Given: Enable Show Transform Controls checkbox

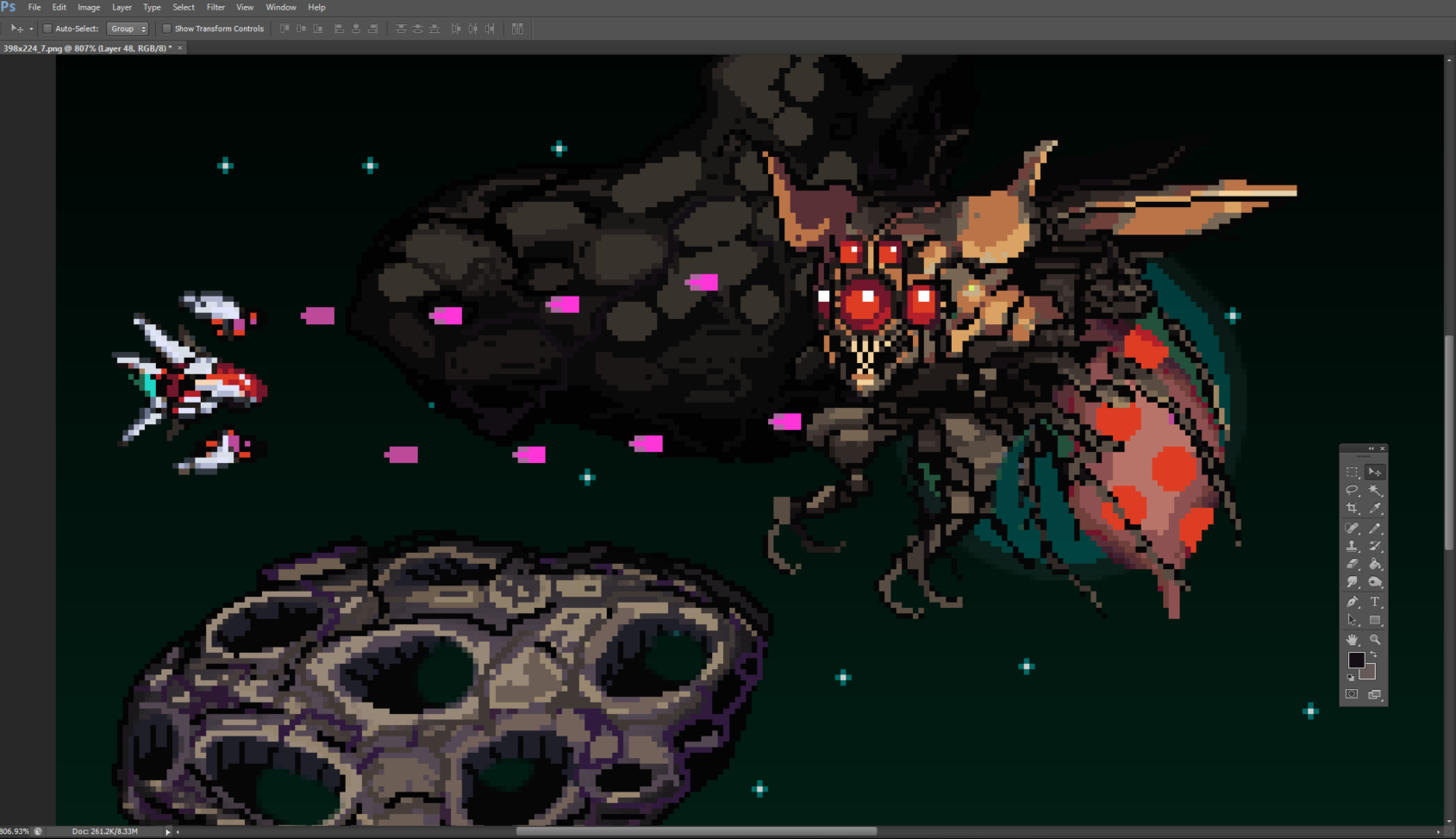Looking at the screenshot, I should point(167,28).
